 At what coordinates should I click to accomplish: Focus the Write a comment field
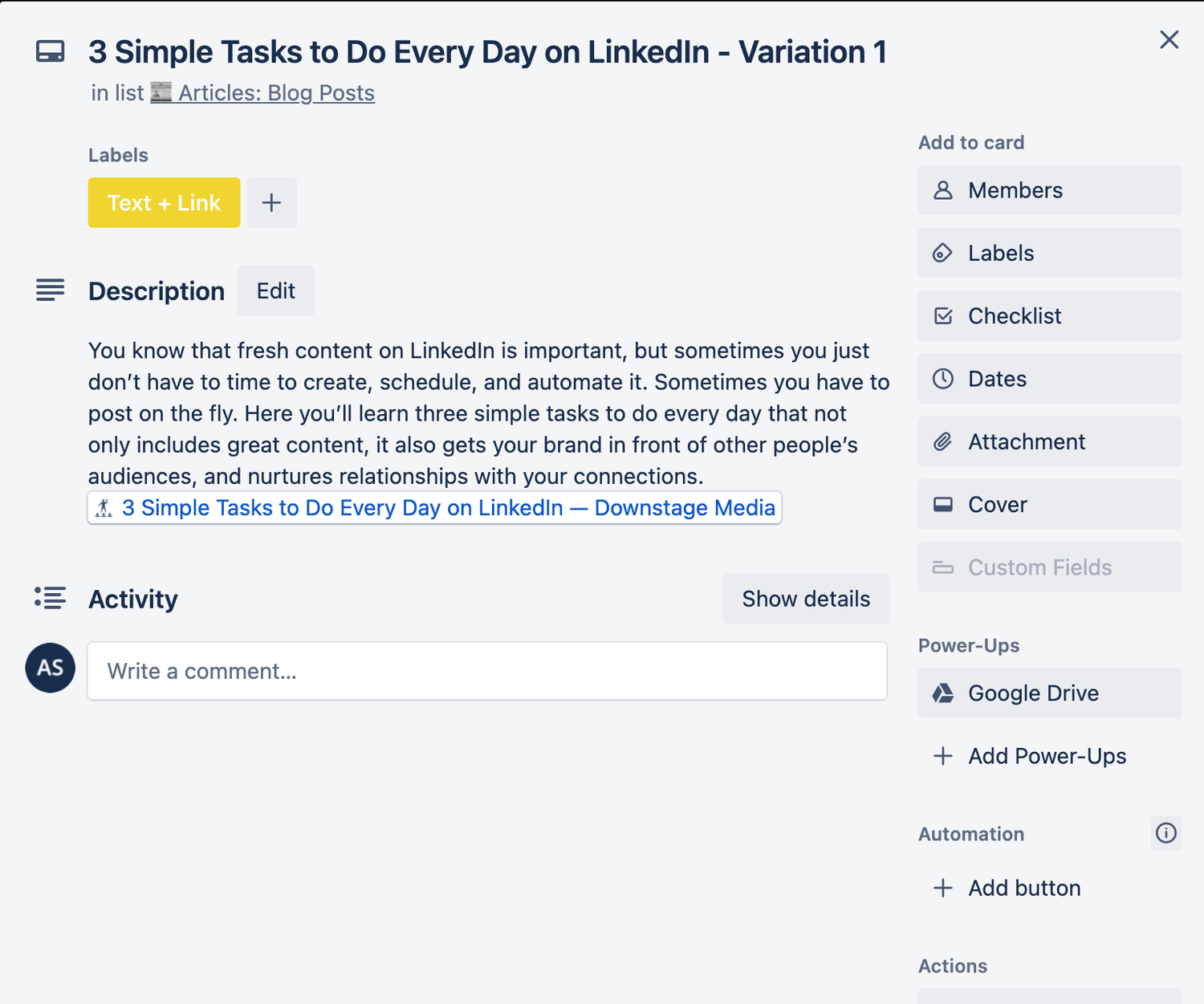(487, 671)
